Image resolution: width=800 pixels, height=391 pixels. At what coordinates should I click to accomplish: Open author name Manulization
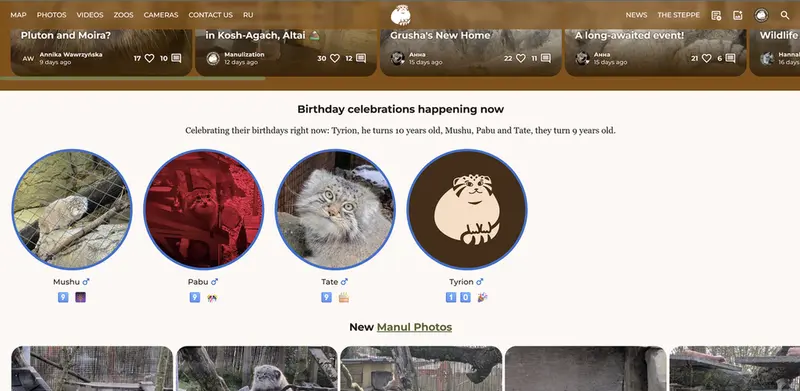point(244,55)
